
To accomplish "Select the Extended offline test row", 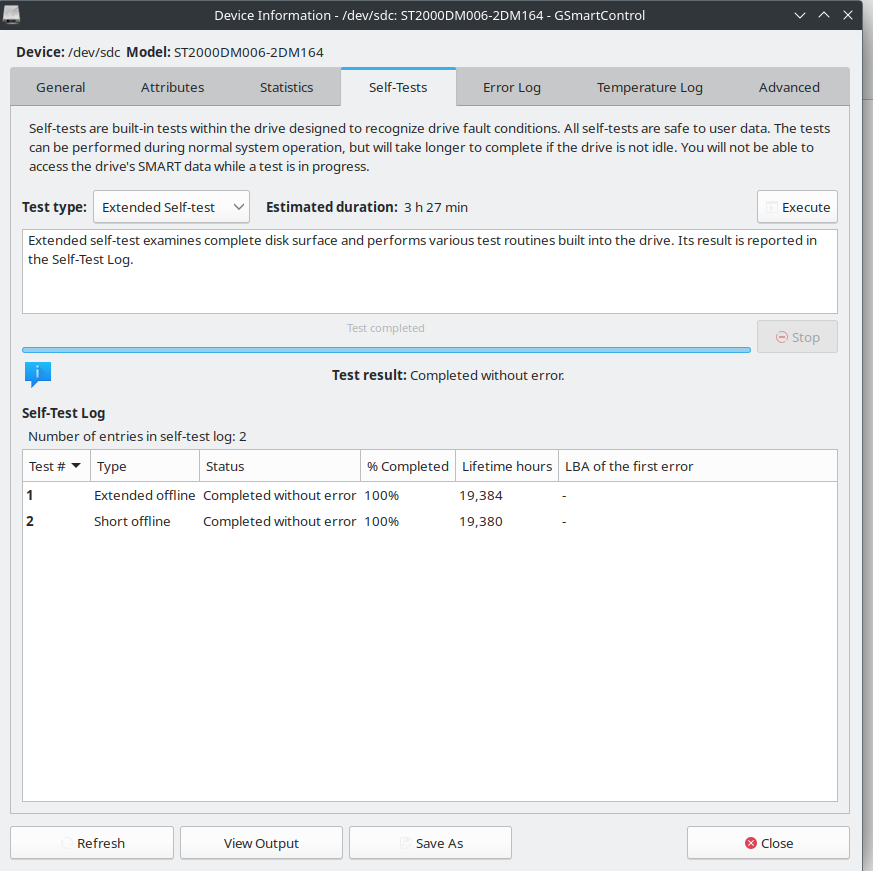I will 430,495.
